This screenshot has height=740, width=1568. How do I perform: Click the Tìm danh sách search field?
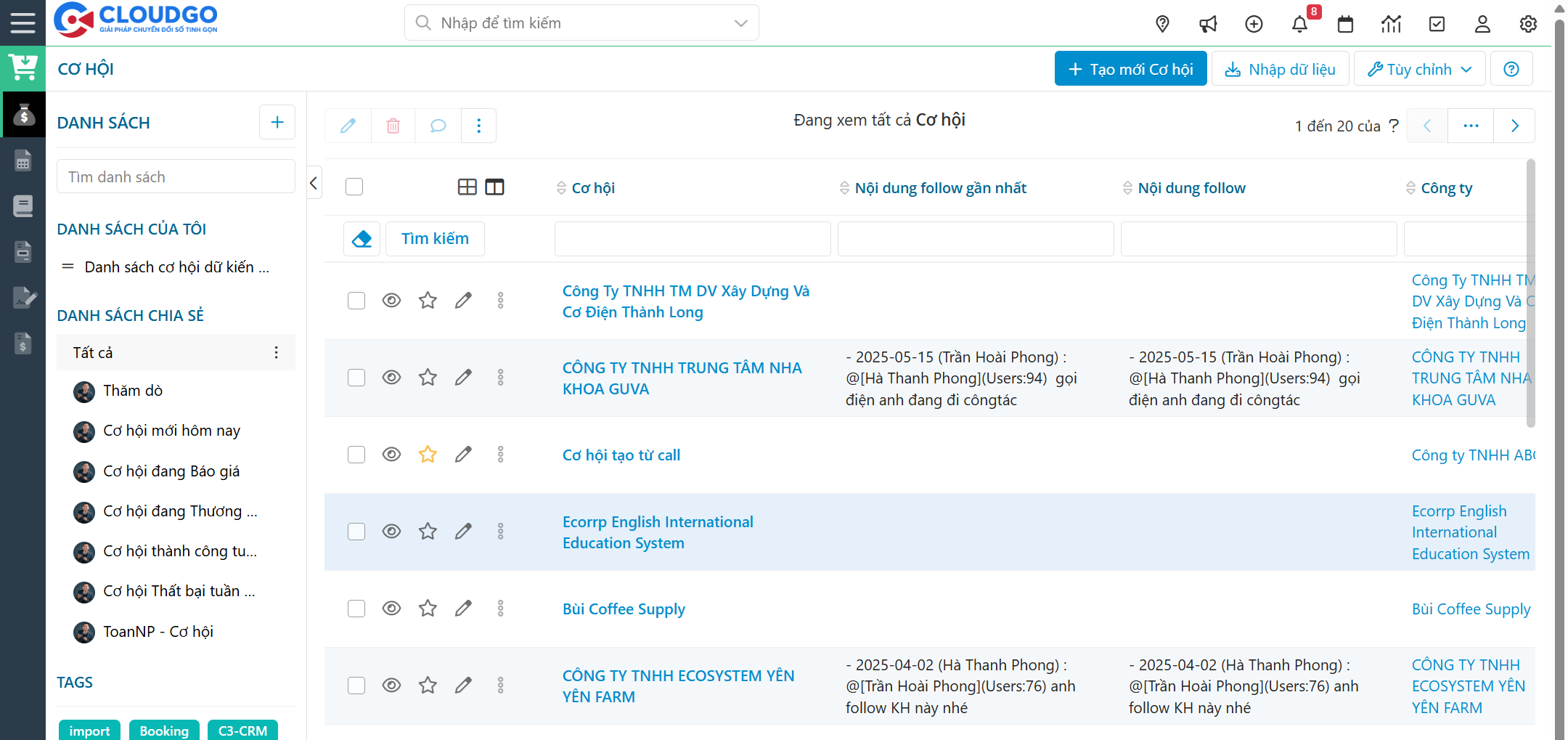point(176,177)
